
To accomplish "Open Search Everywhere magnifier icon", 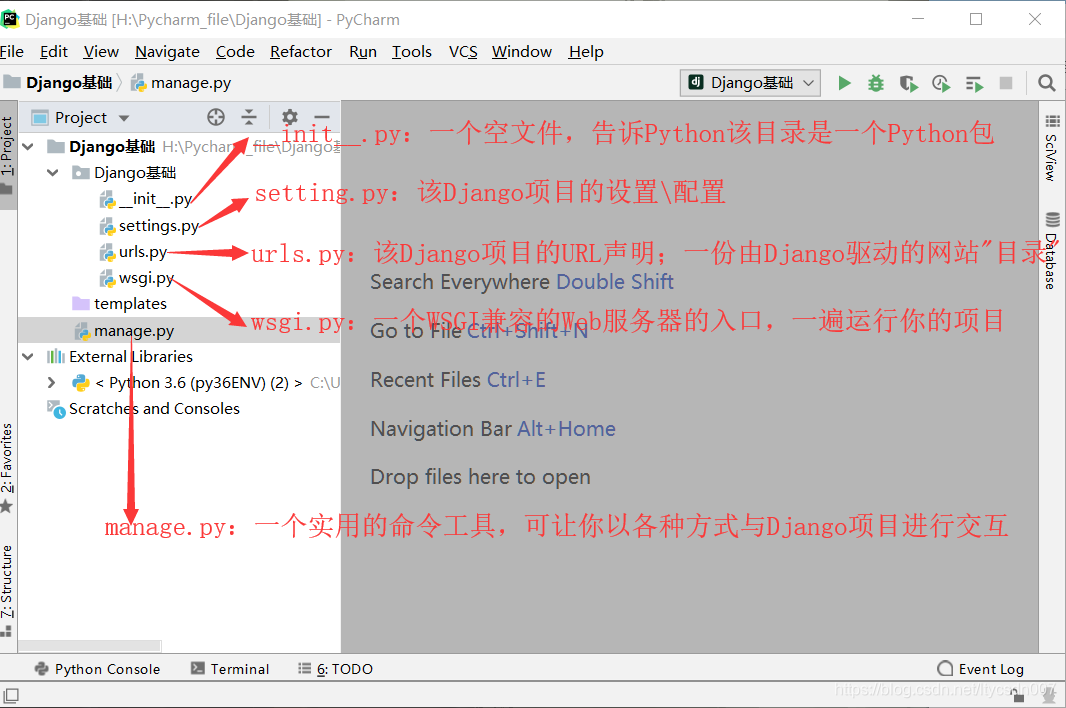I will pos(1046,83).
